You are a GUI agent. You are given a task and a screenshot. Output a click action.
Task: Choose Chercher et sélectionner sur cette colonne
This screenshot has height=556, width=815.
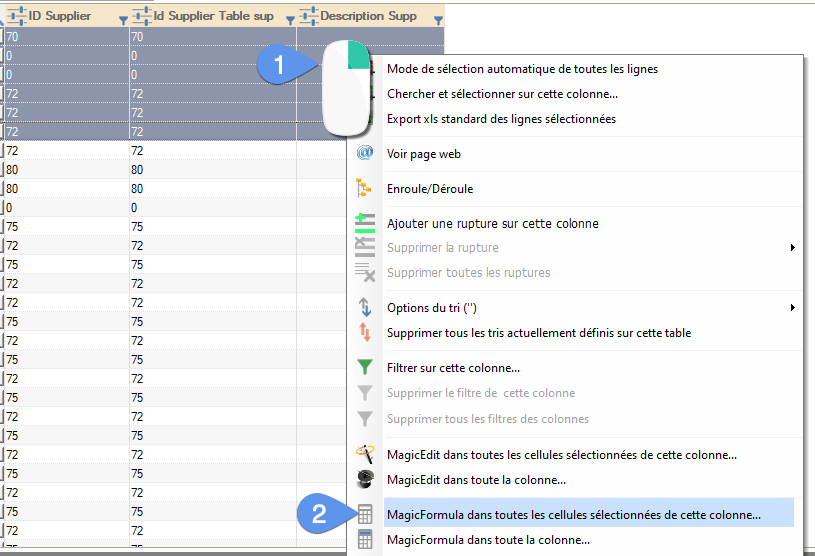click(502, 94)
